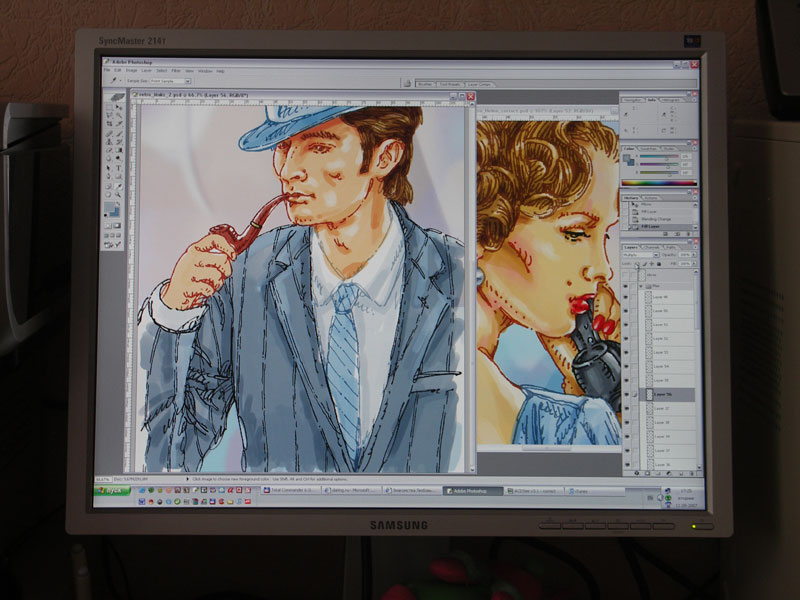The height and width of the screenshot is (600, 800).
Task: Select the Blur tool
Action: (109, 158)
